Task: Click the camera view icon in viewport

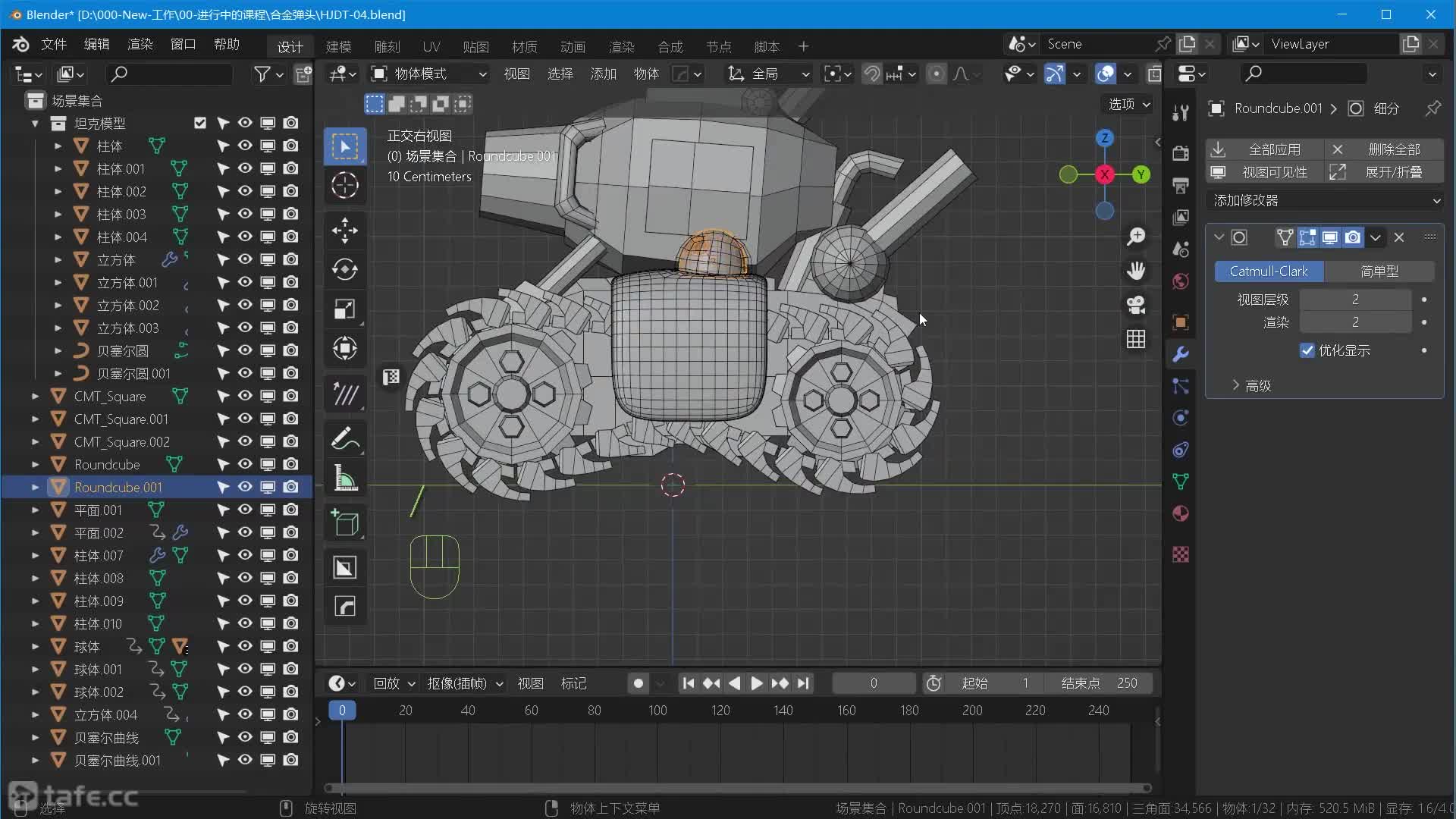Action: (x=1135, y=305)
